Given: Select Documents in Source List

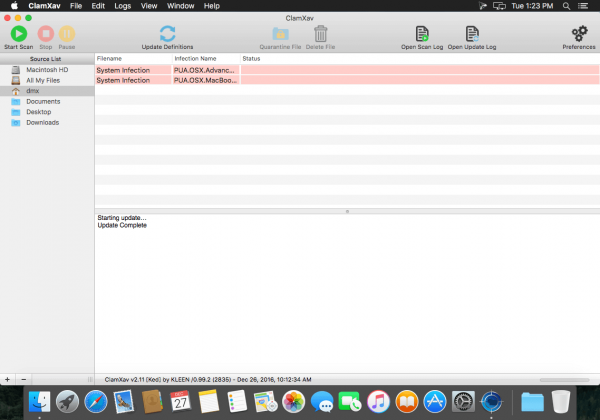Looking at the screenshot, I should (47, 101).
